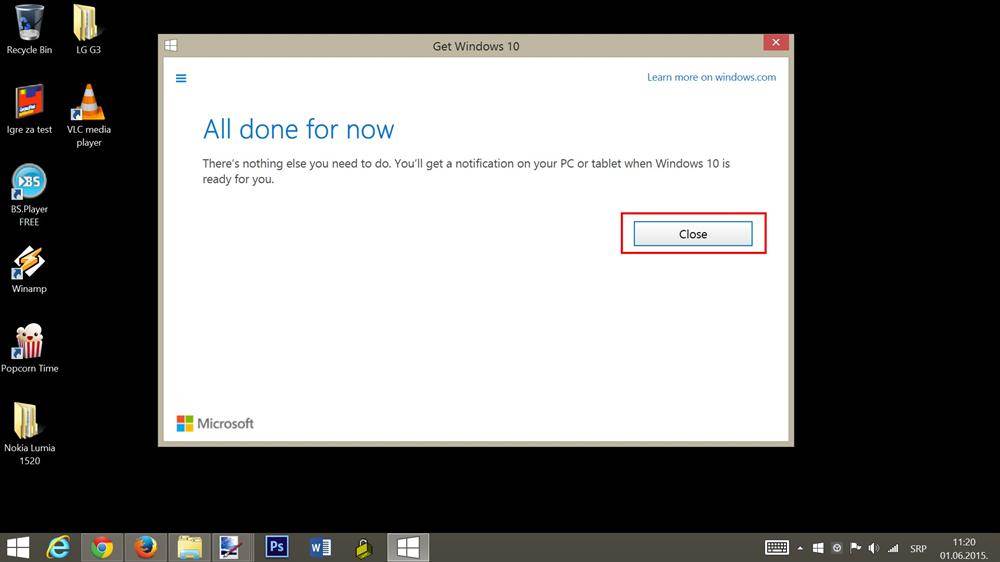Click the Close button in the dialog

pyautogui.click(x=692, y=234)
